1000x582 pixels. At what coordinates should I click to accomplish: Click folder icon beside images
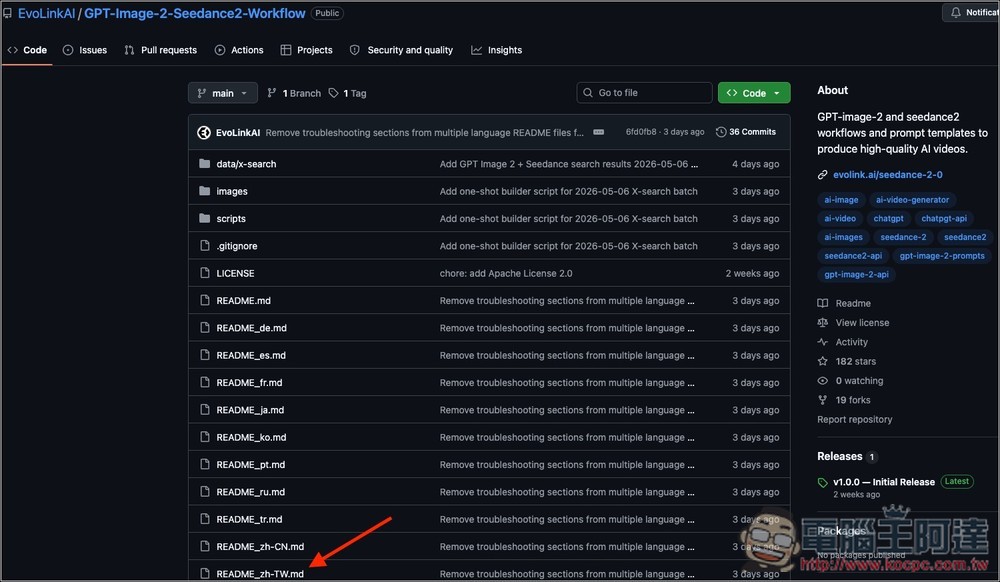(205, 191)
